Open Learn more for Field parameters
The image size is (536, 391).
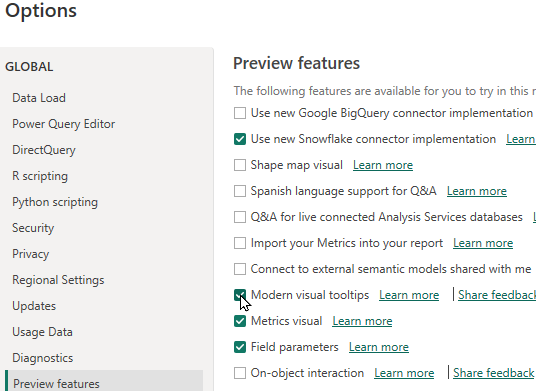click(379, 347)
